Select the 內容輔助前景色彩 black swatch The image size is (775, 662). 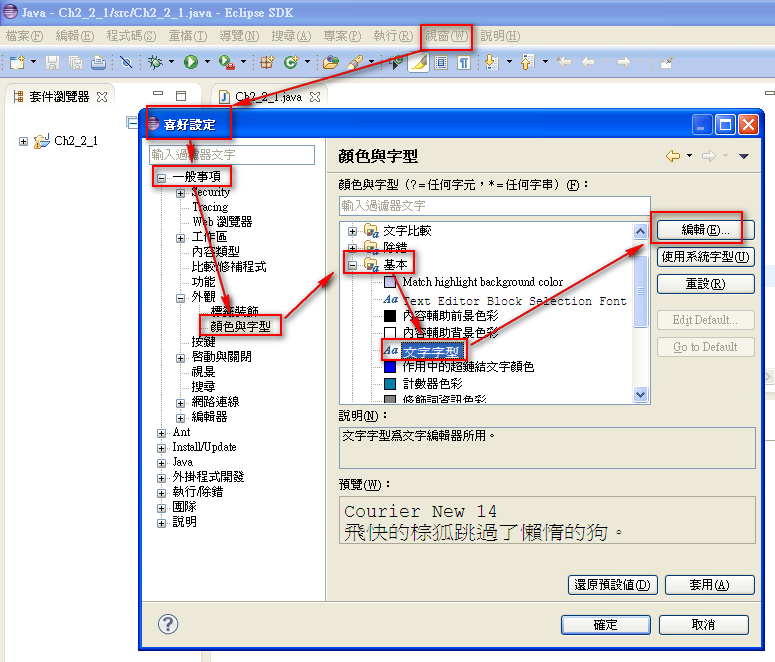[390, 316]
